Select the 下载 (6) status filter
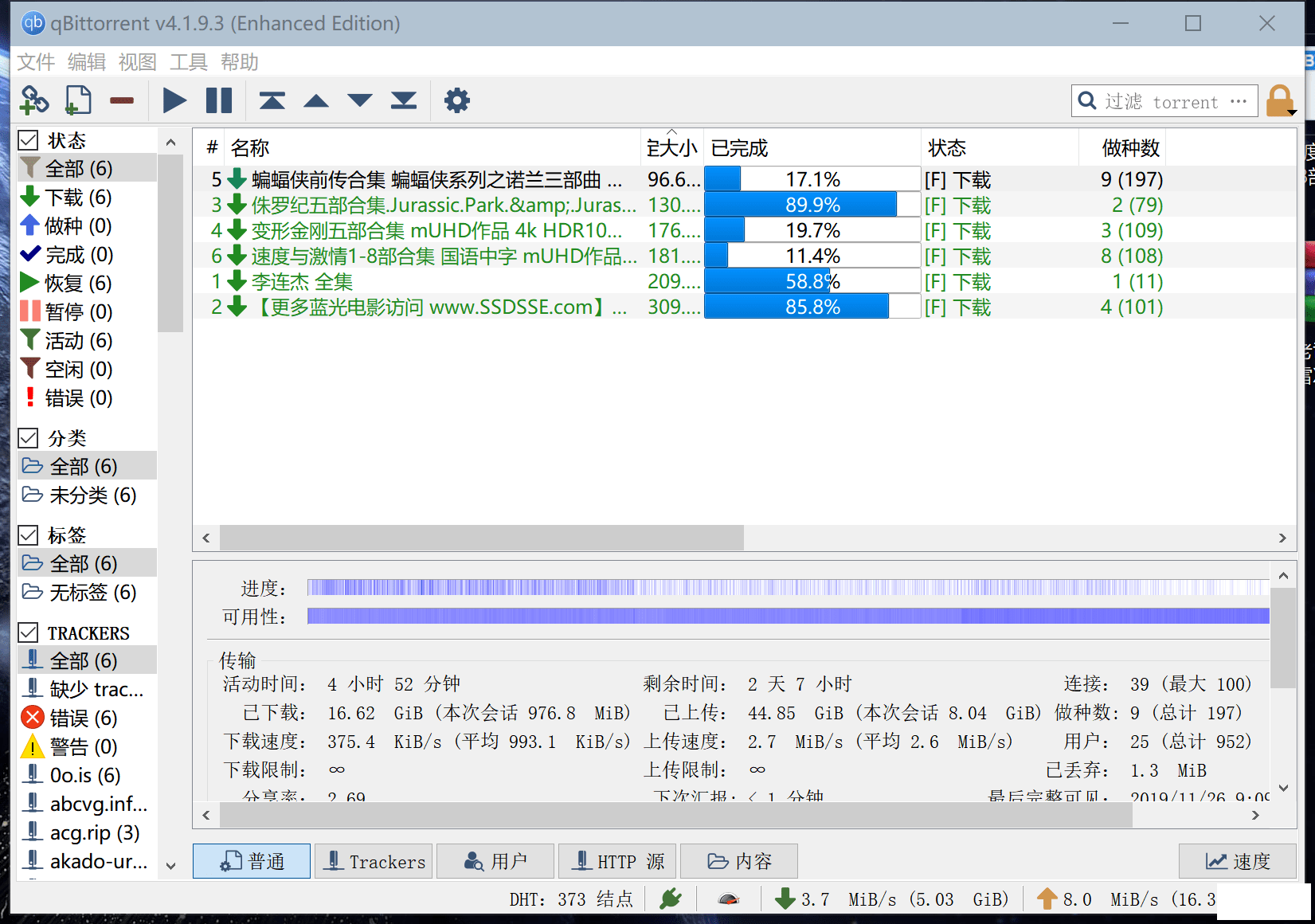 point(88,198)
